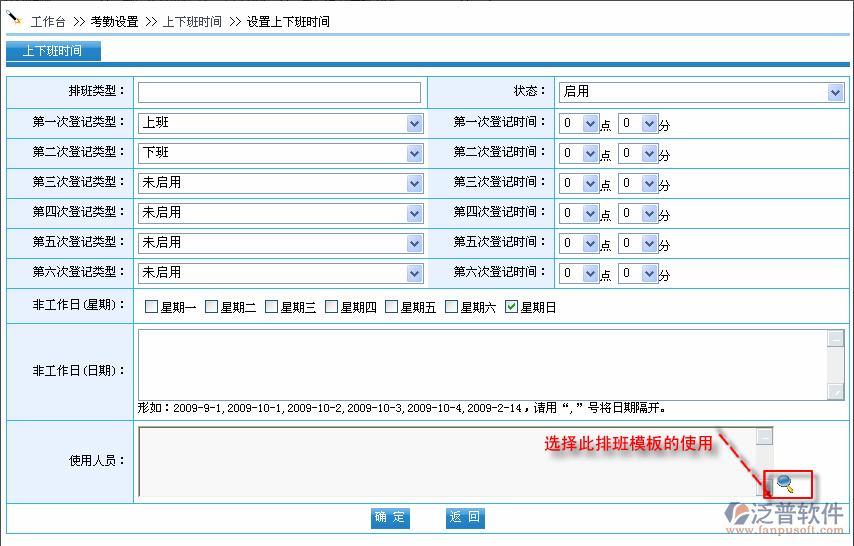Click the 确定 button
854x546 pixels.
point(391,517)
